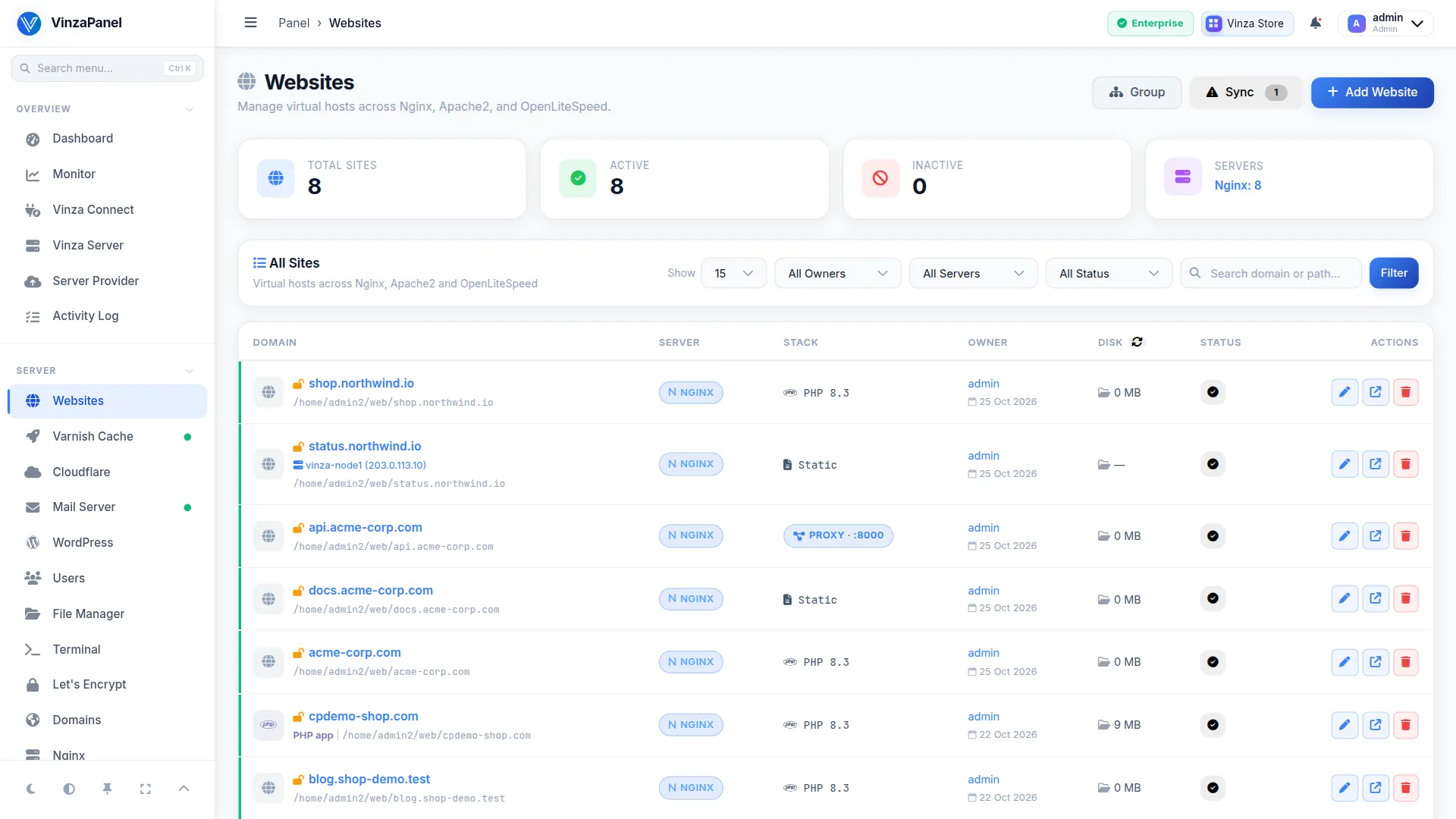Select Let's Encrypt in sidebar
Viewport: 1456px width, 819px height.
(107, 685)
